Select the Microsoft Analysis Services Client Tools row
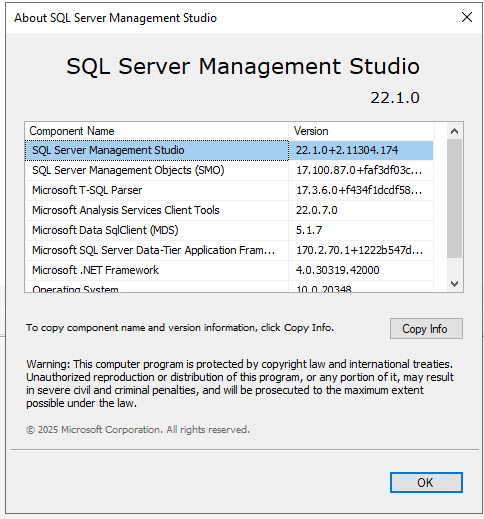This screenshot has width=484, height=519. click(x=229, y=210)
